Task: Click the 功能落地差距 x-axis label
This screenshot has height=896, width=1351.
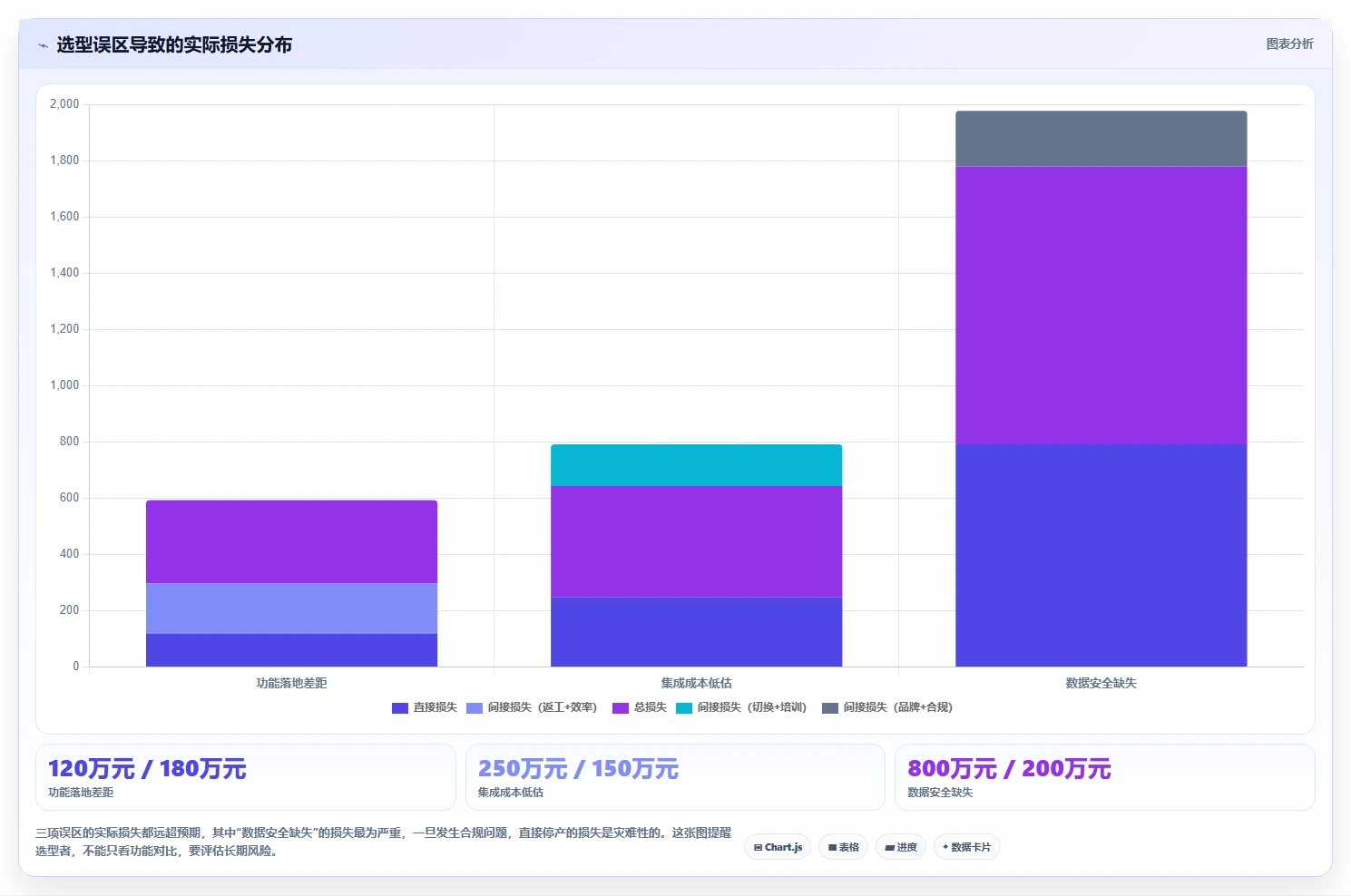Action: point(291,683)
